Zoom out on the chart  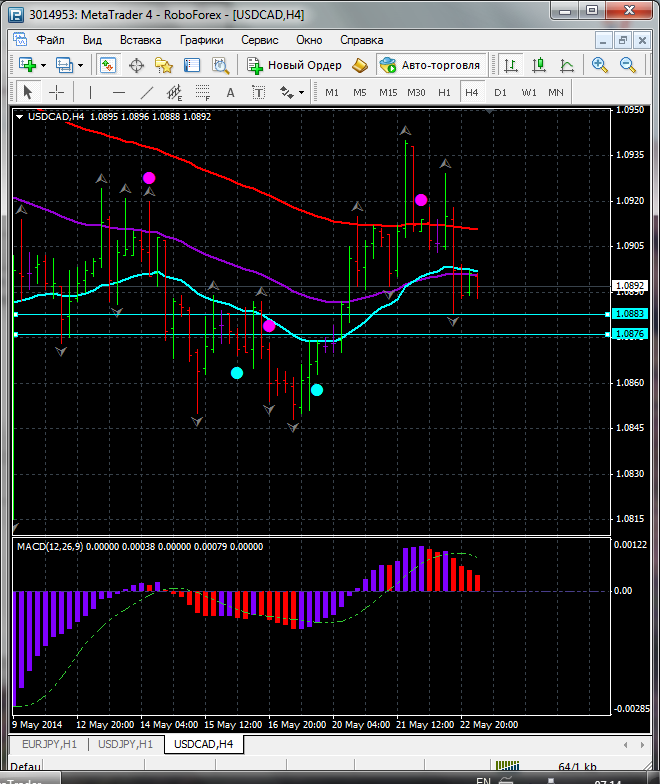click(x=628, y=65)
